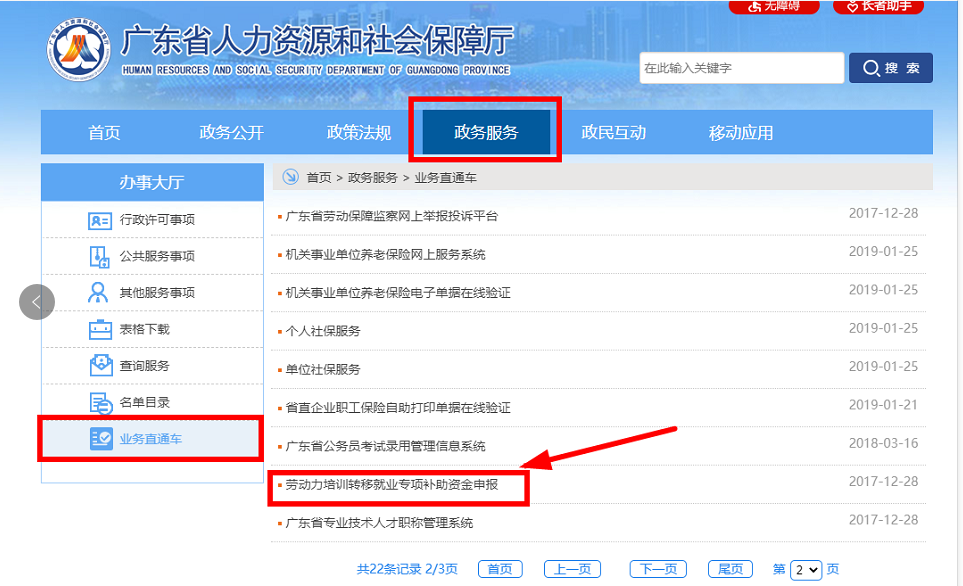
Task: Open 广东省专业技术人才职称管理系统 link
Action: pos(380,523)
